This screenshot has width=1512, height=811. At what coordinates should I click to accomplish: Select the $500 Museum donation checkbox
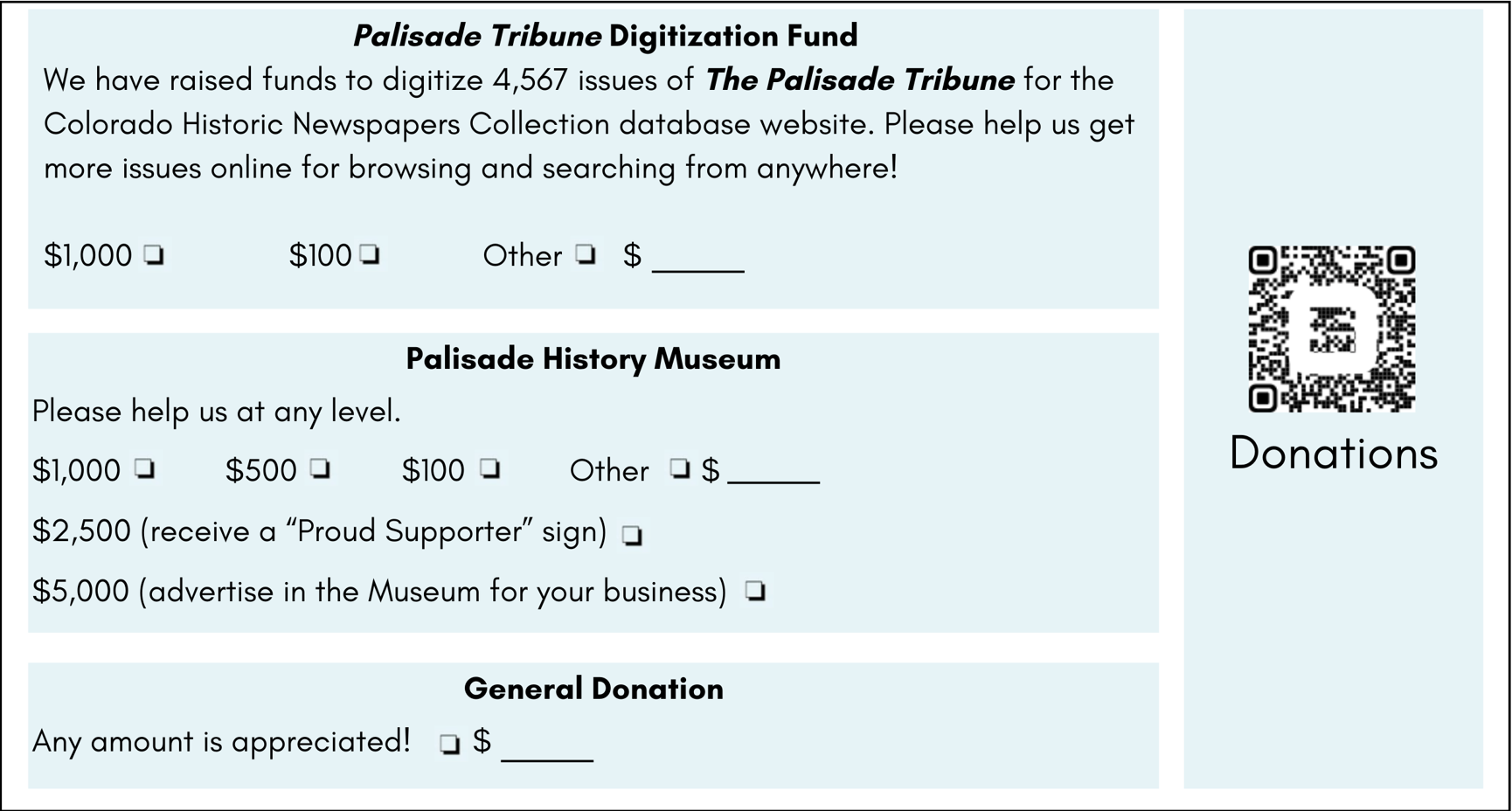[x=321, y=469]
